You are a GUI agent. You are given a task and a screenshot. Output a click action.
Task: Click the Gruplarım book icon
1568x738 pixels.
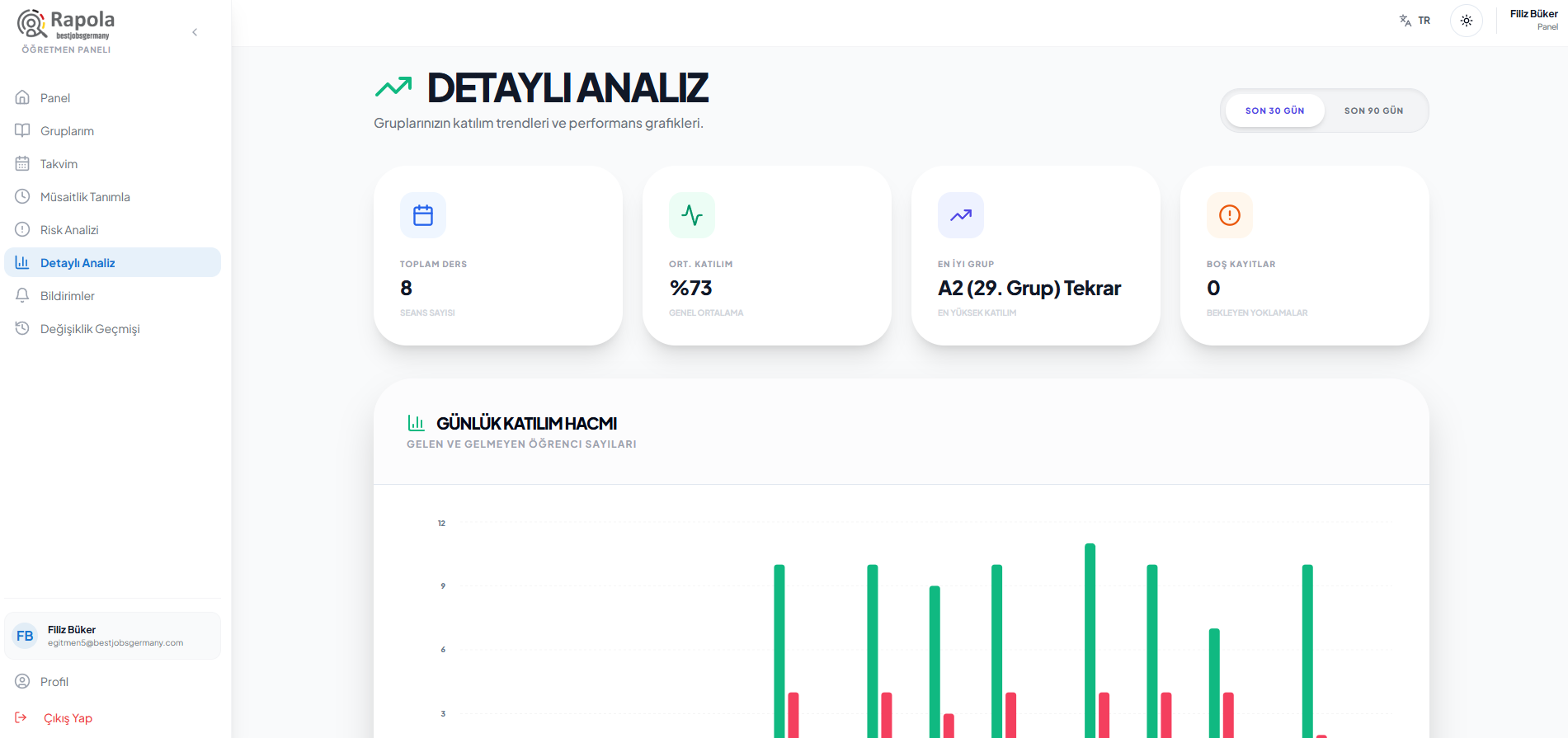click(22, 130)
